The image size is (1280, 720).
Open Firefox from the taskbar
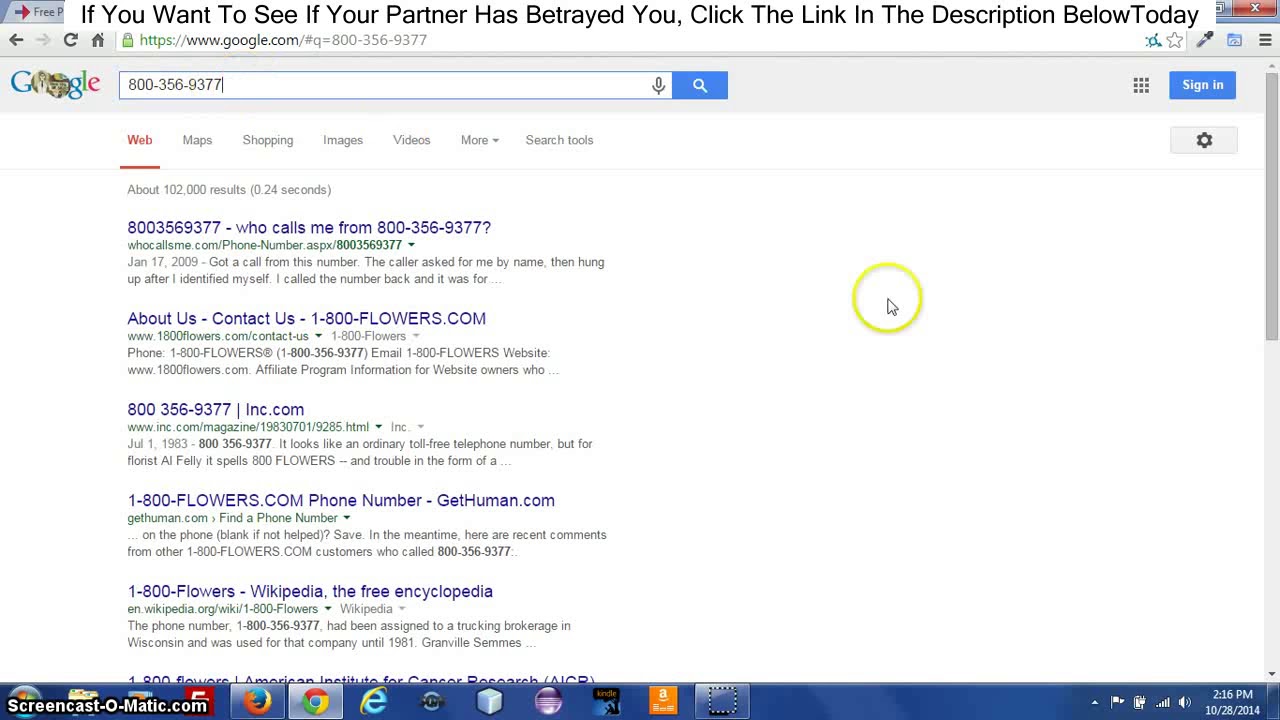coord(257,702)
